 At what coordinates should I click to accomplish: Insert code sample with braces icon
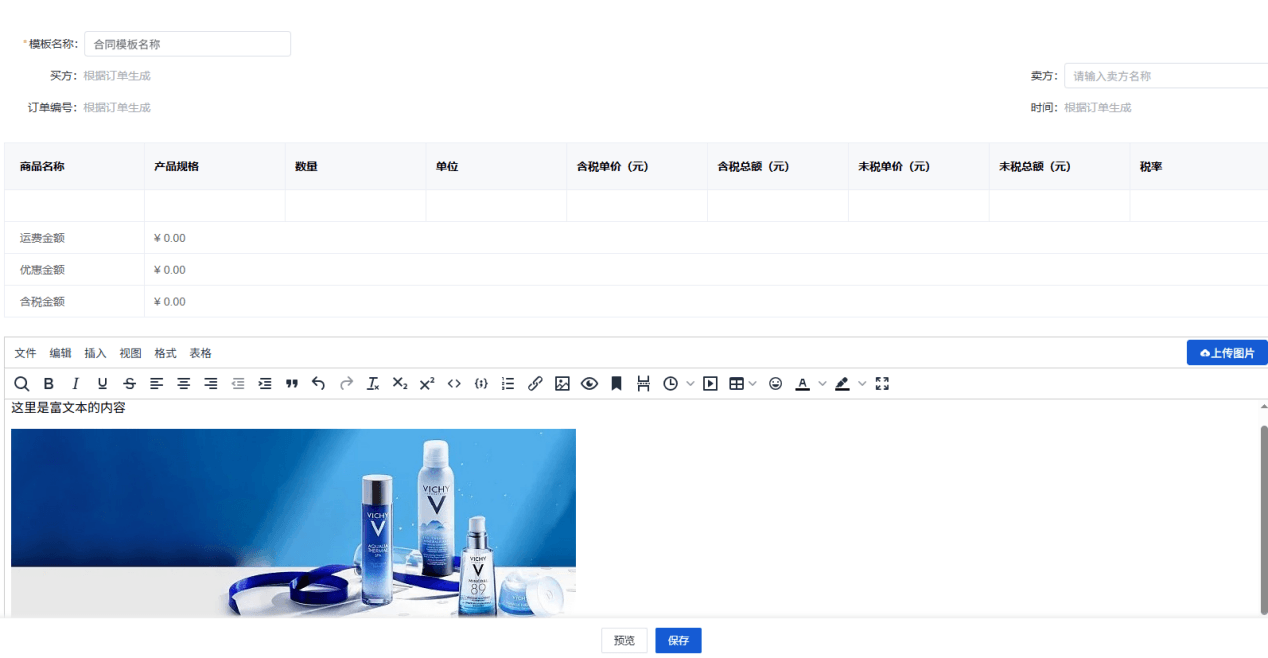[481, 383]
